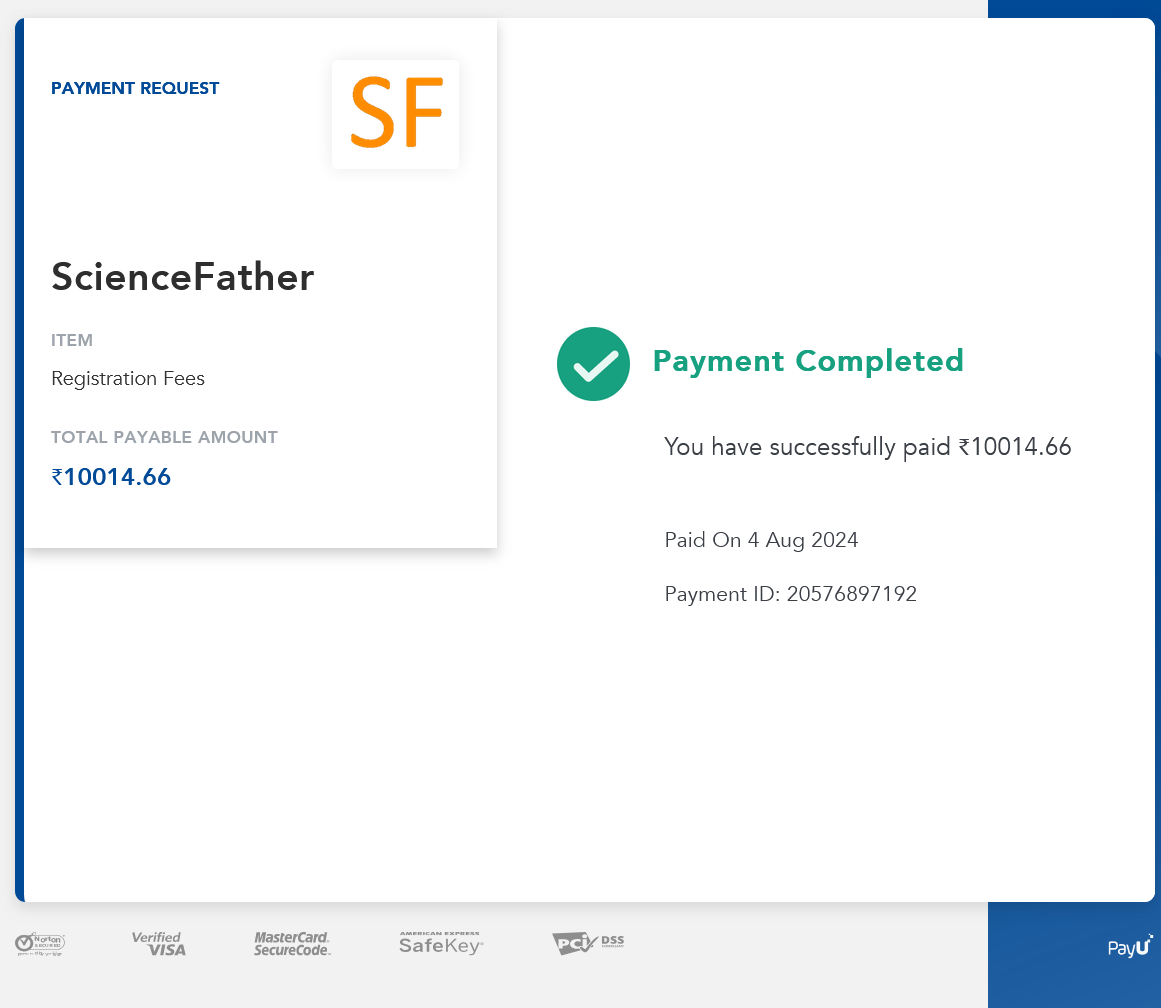This screenshot has width=1161, height=1008.
Task: Select the Verified by Visa logo
Action: pyautogui.click(x=159, y=943)
